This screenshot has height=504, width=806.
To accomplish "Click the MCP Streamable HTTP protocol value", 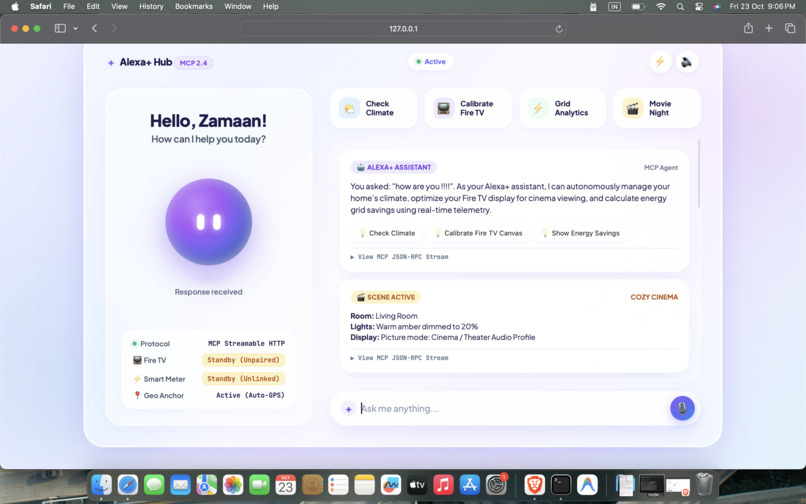I will tap(246, 344).
